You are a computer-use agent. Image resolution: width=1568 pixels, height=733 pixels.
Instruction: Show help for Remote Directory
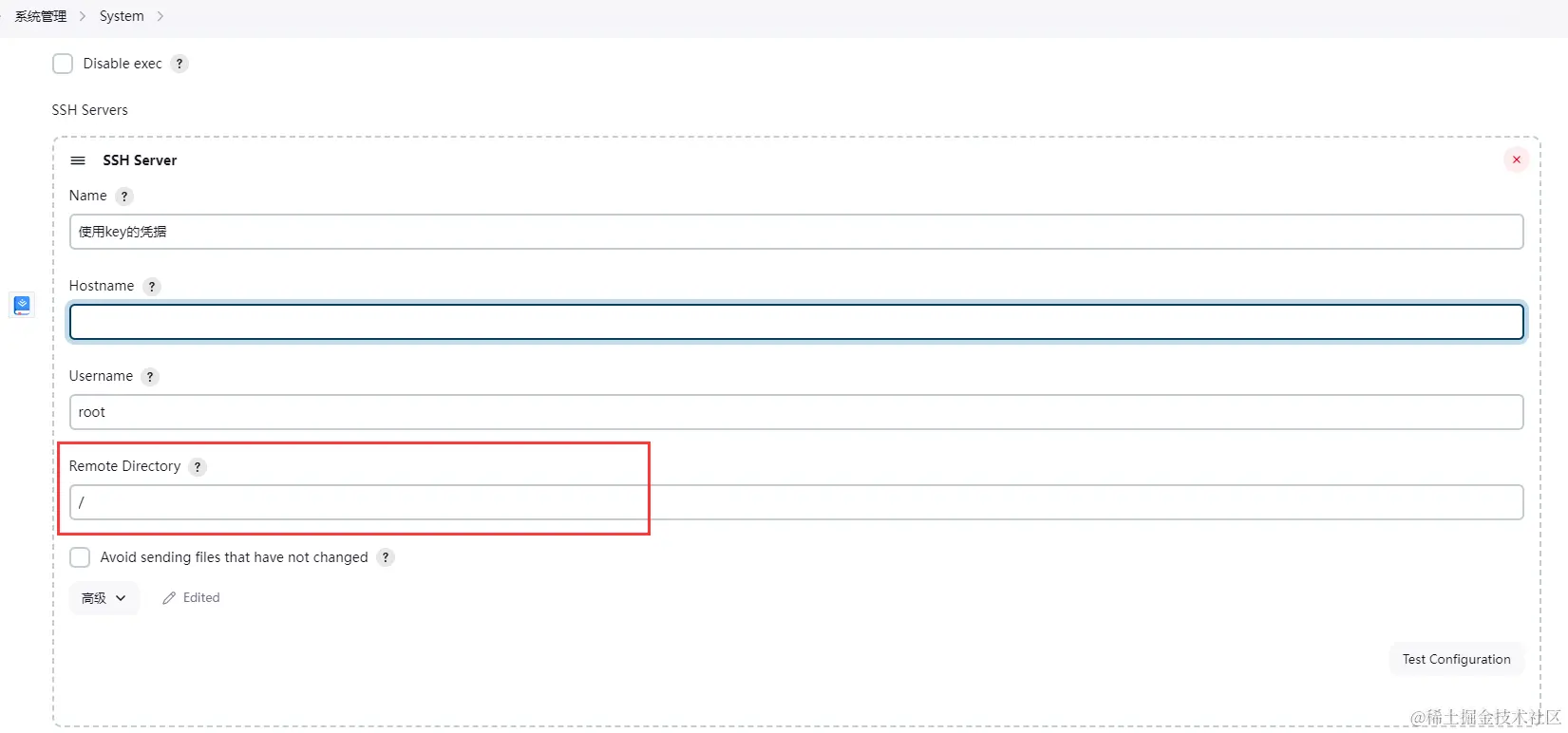(198, 467)
